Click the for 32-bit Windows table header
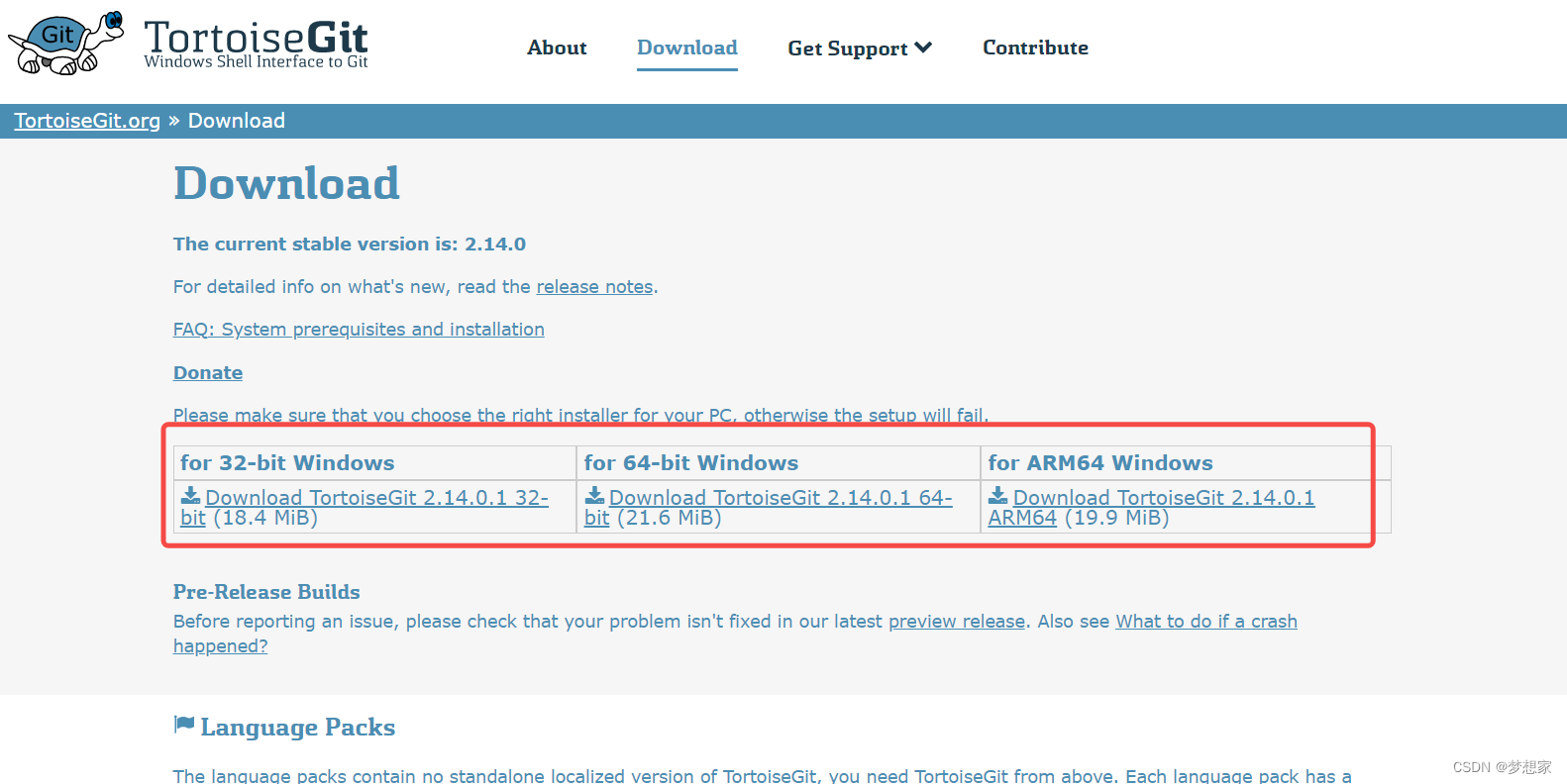Screen dimensions: 1567x784 (287, 463)
